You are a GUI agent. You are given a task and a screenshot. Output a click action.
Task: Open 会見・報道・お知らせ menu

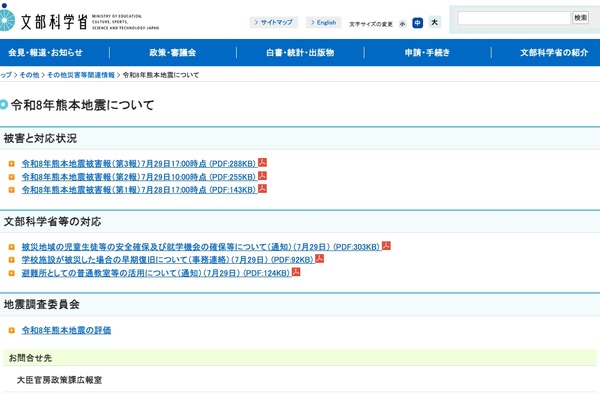click(x=46, y=53)
